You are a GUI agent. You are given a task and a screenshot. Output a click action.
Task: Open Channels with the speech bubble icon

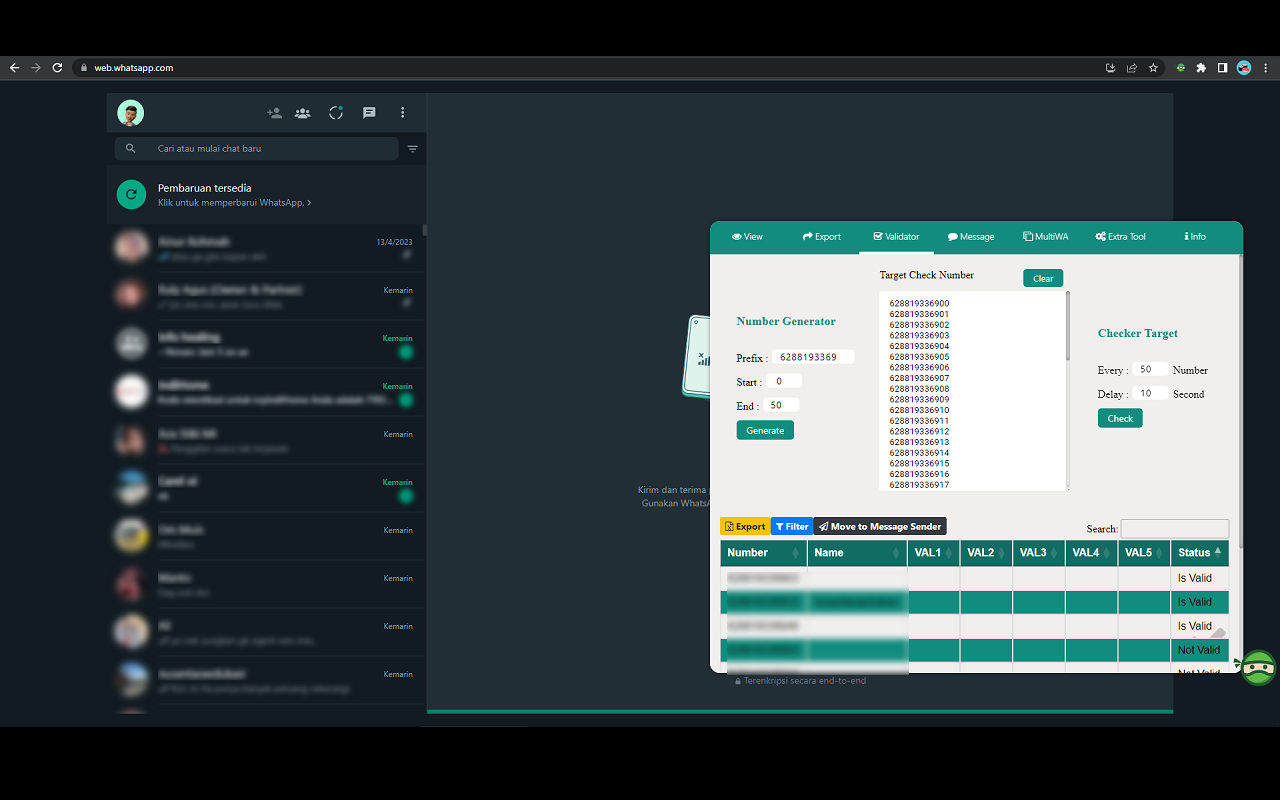point(368,113)
